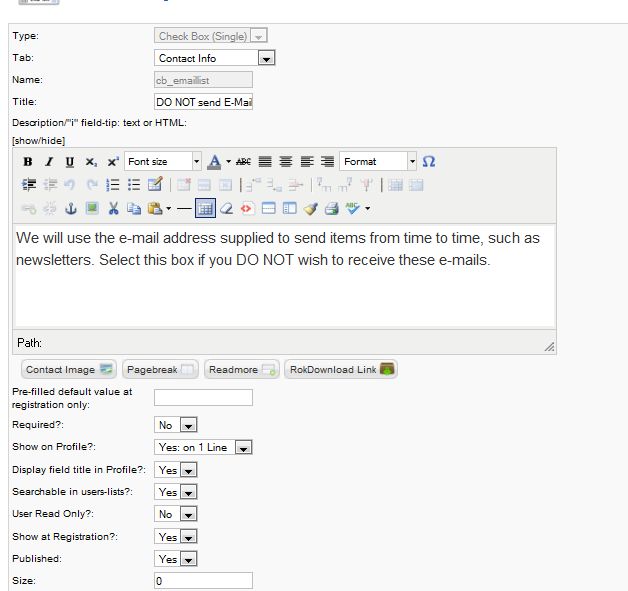Apply underline formatting
The width and height of the screenshot is (628, 591).
(x=70, y=162)
